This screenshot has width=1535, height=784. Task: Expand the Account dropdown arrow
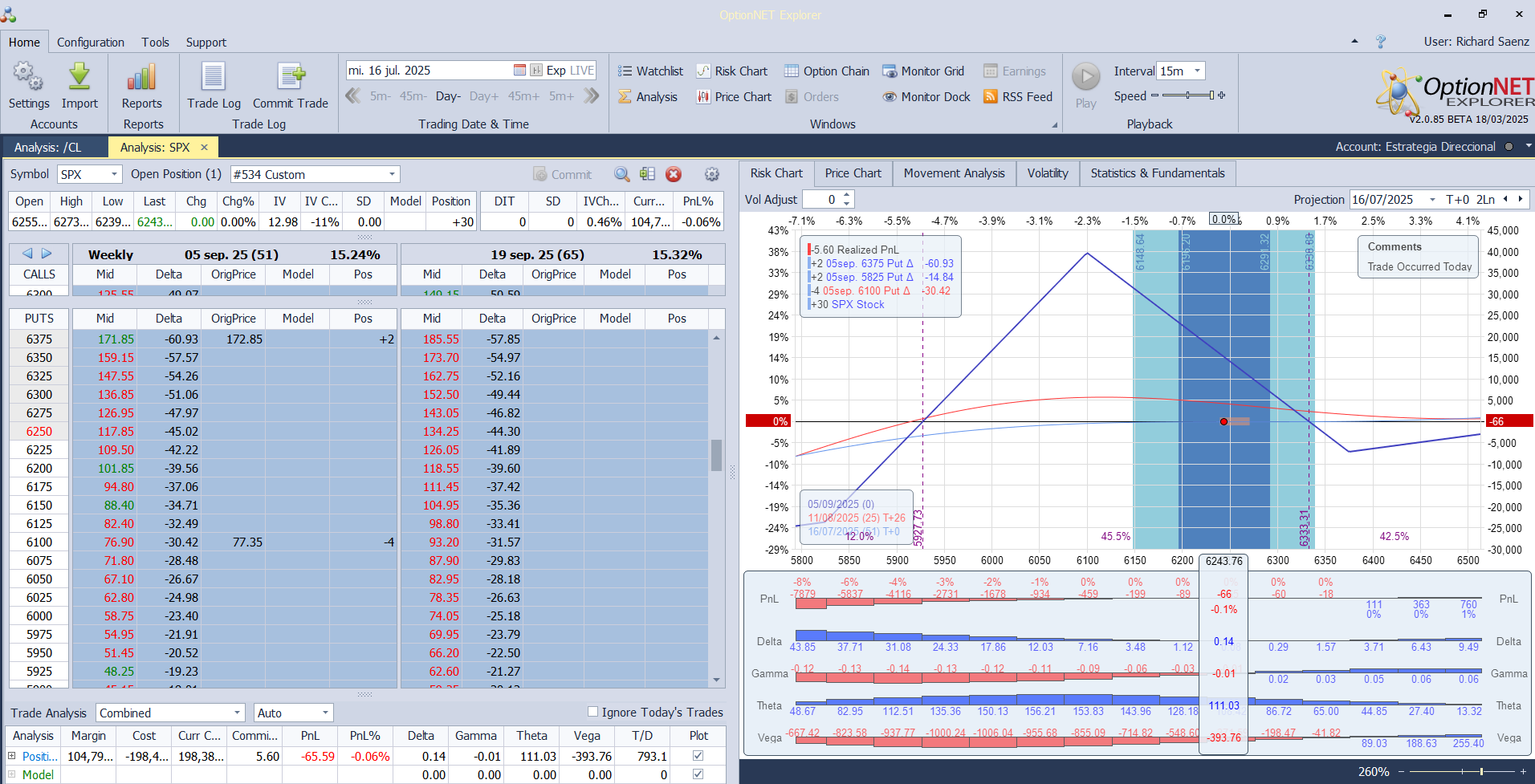[x=1529, y=146]
